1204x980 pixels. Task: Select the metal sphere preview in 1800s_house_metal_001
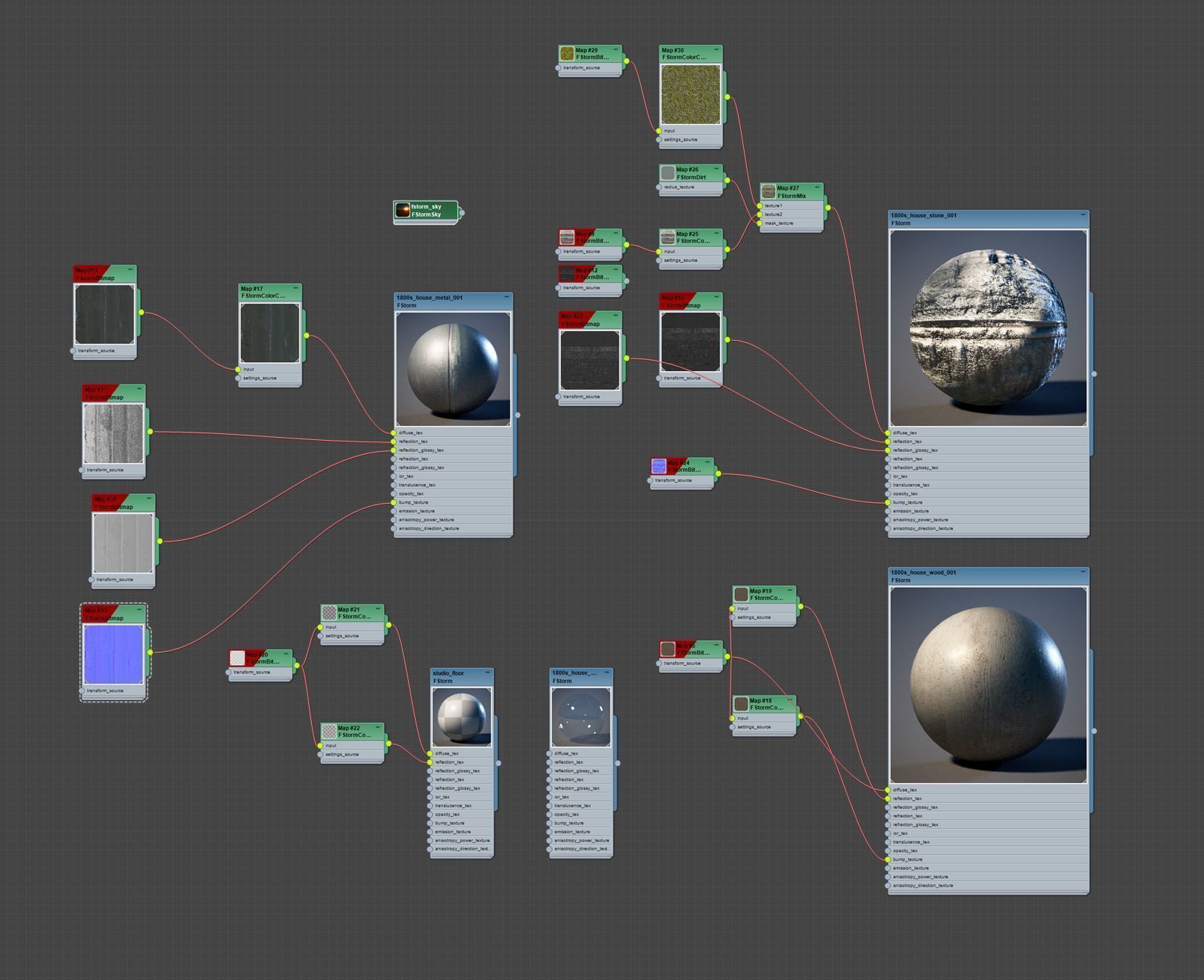pyautogui.click(x=453, y=369)
